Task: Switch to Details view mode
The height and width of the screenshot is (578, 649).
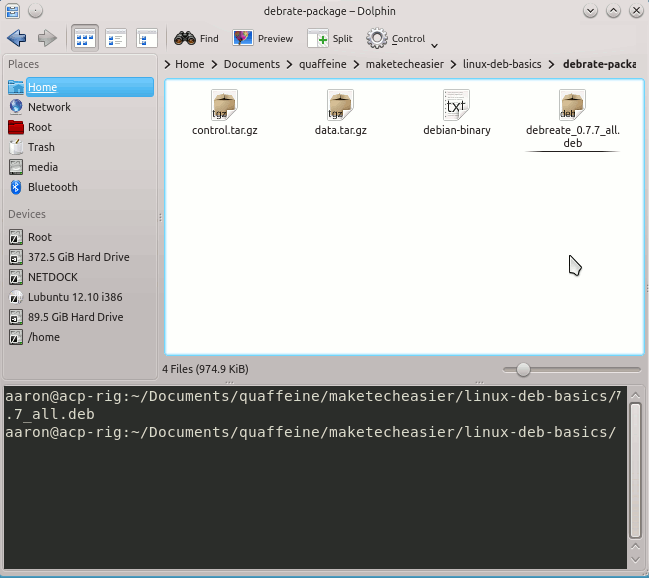Action: (147, 39)
